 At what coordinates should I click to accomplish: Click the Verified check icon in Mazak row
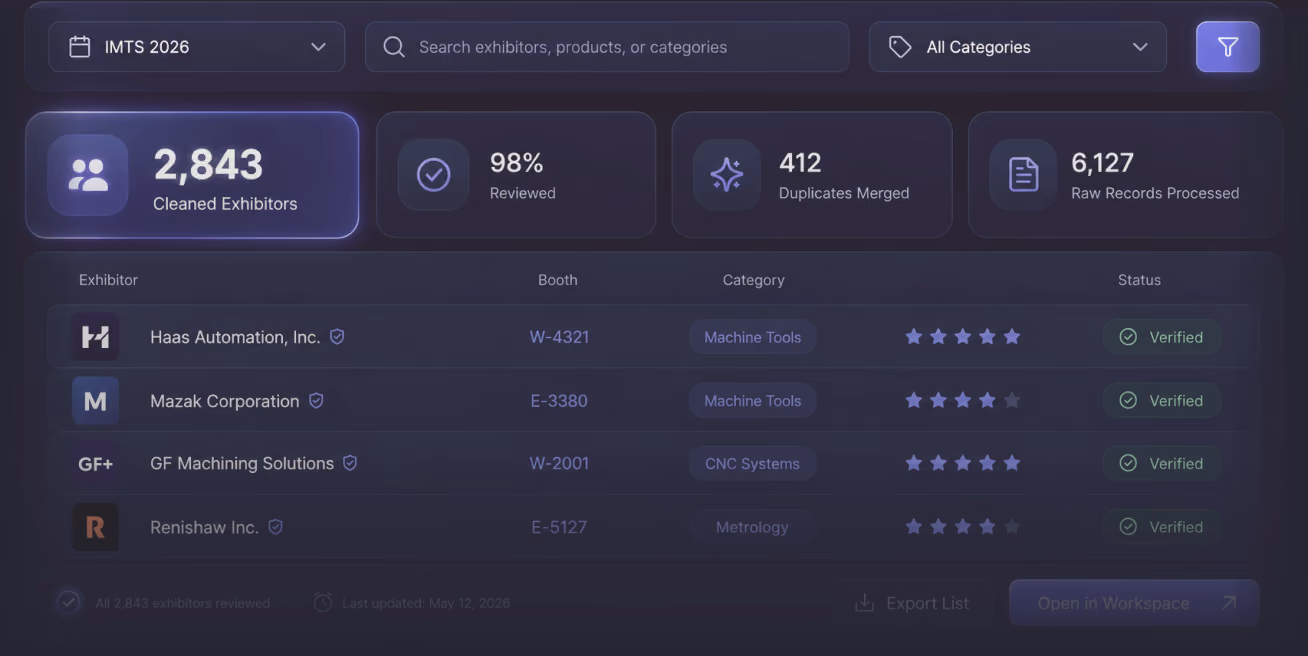[1128, 400]
